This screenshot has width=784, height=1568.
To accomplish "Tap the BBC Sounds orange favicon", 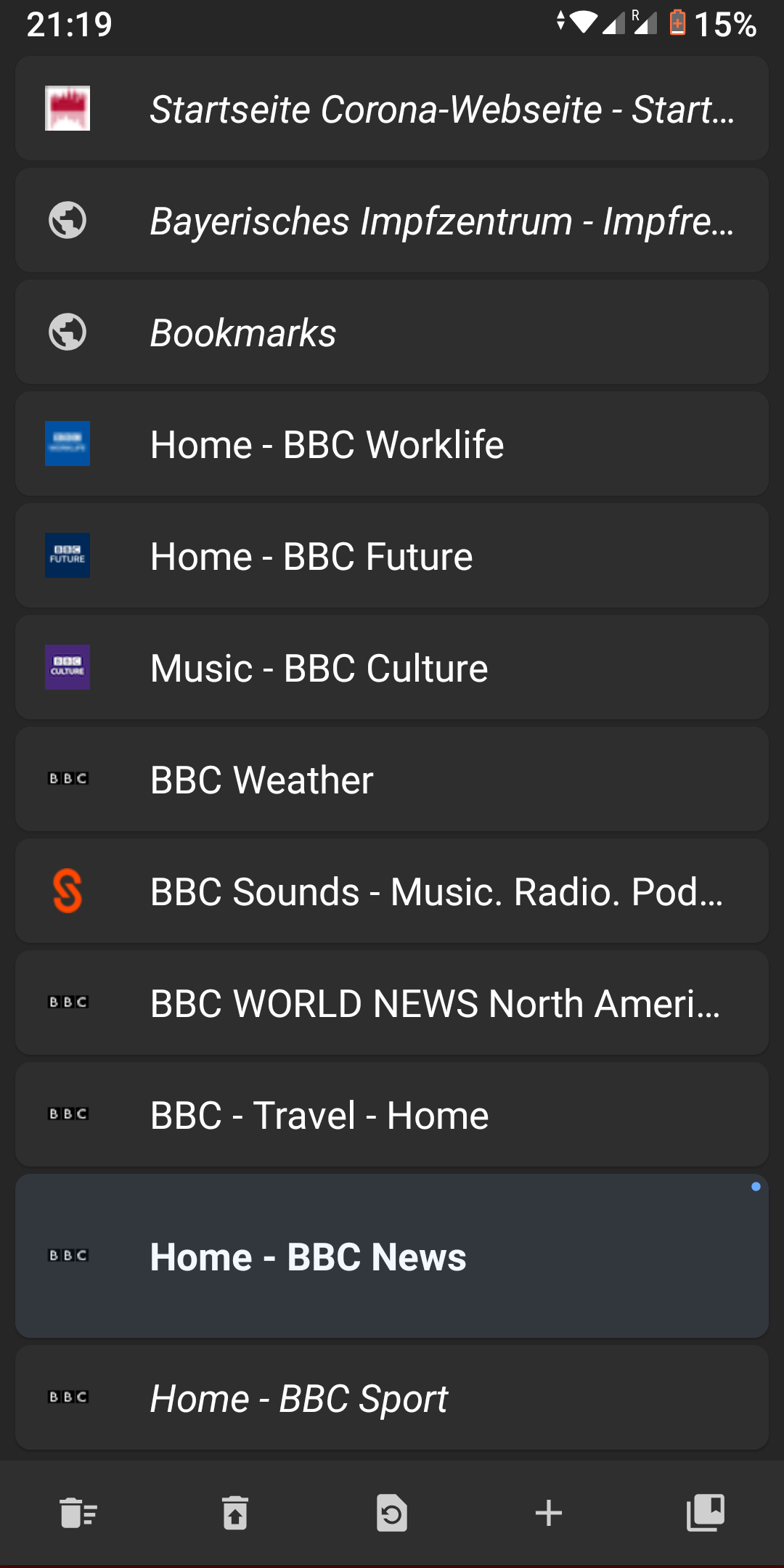I will pyautogui.click(x=68, y=891).
